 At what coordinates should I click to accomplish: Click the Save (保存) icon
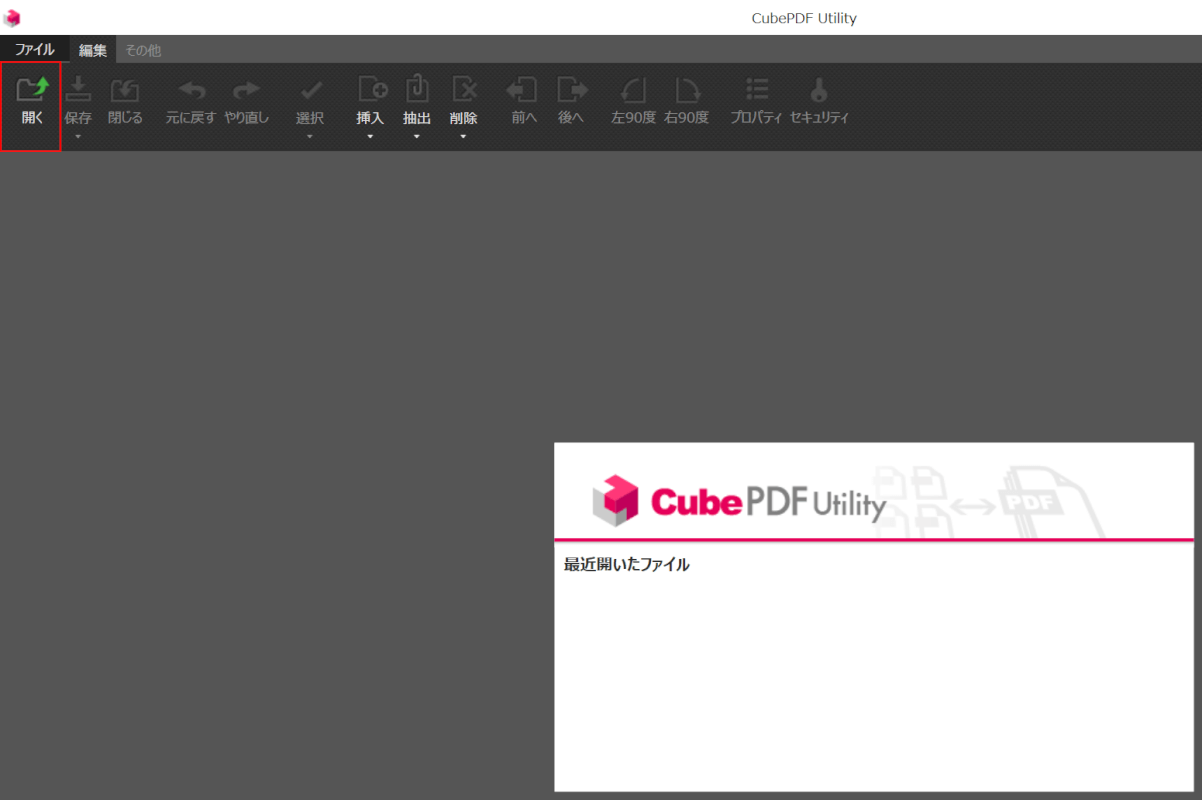(78, 89)
